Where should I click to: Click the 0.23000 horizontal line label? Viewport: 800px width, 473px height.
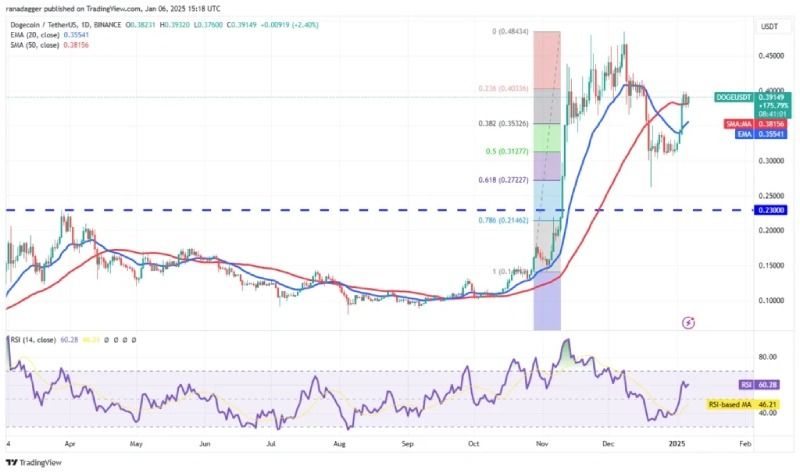pyautogui.click(x=770, y=210)
